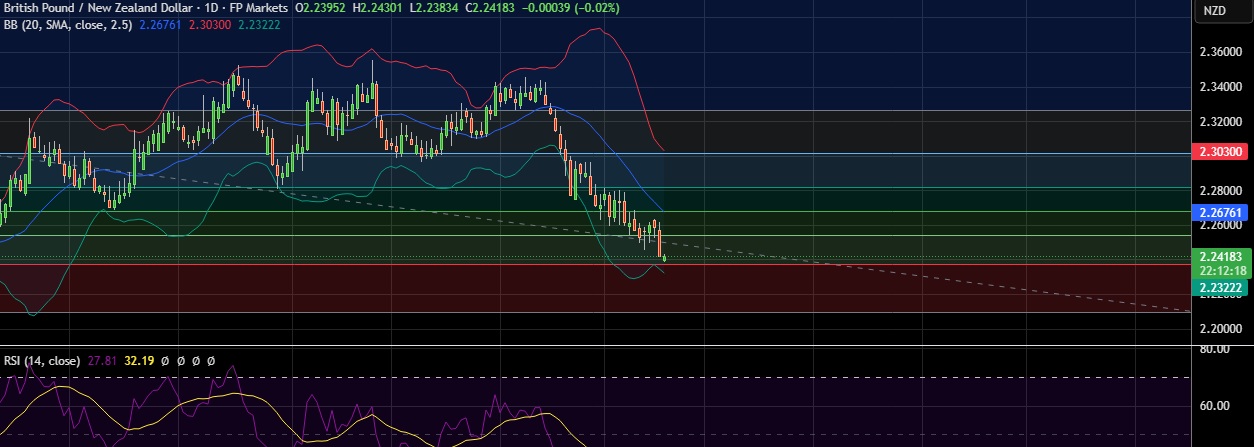This screenshot has width=1254, height=447.
Task: Click the 2.34000 price scale tick
Action: click(1220, 87)
